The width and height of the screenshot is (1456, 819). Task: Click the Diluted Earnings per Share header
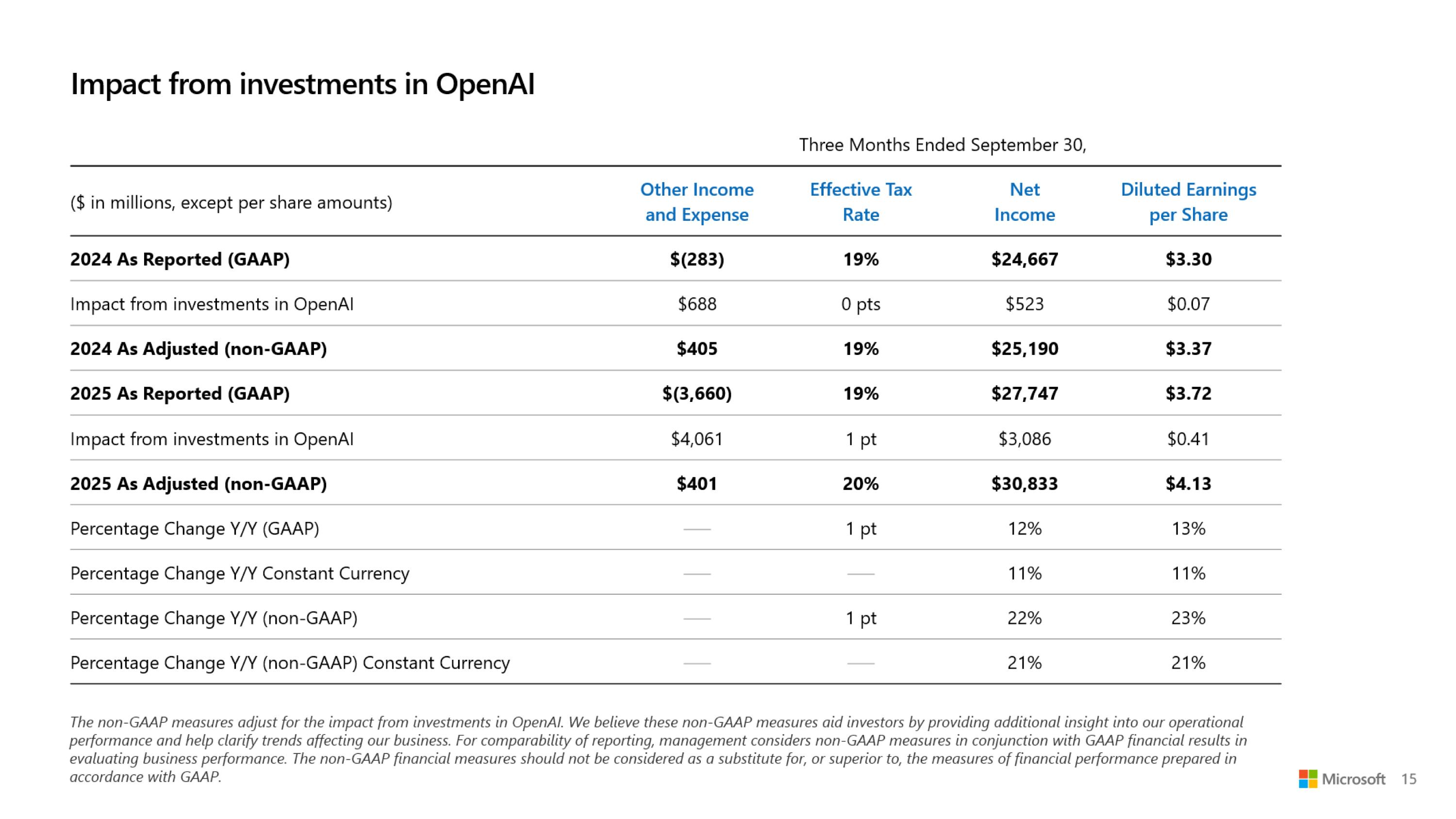point(1188,202)
